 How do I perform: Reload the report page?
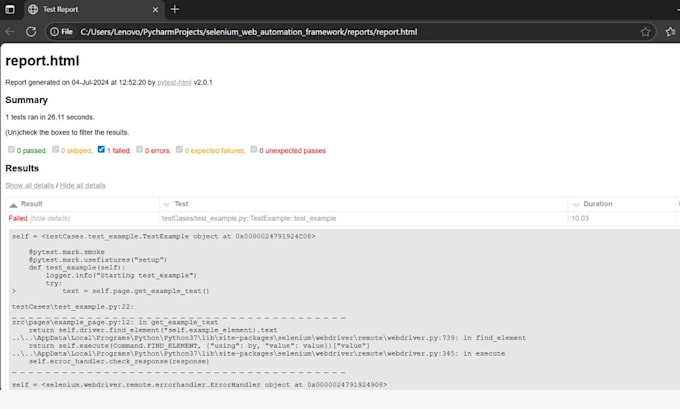[x=31, y=32]
